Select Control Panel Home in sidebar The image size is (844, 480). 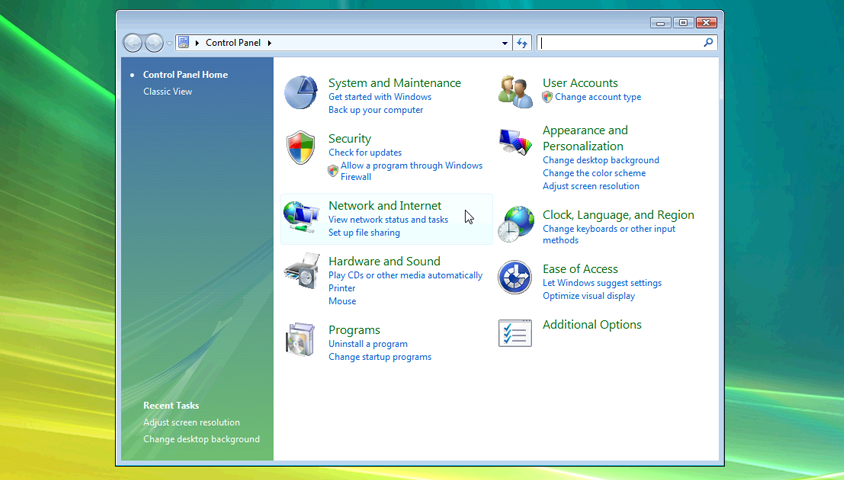(x=185, y=74)
